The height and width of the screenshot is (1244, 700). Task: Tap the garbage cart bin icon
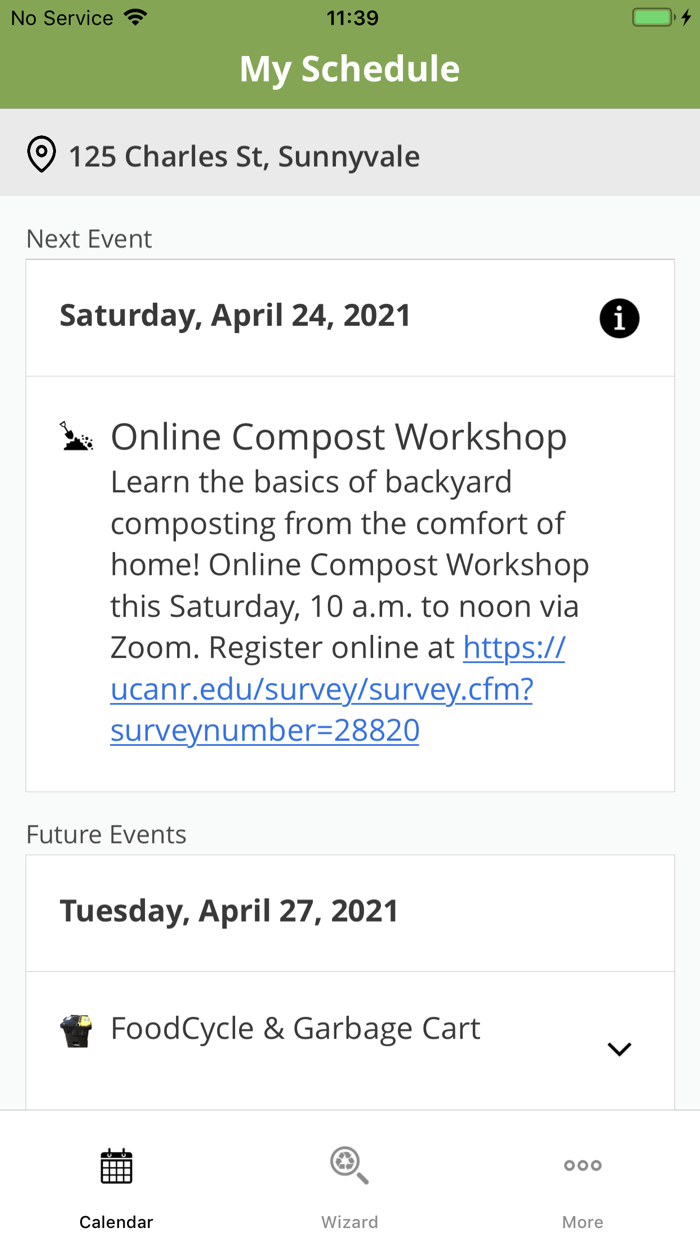pyautogui.click(x=77, y=1030)
